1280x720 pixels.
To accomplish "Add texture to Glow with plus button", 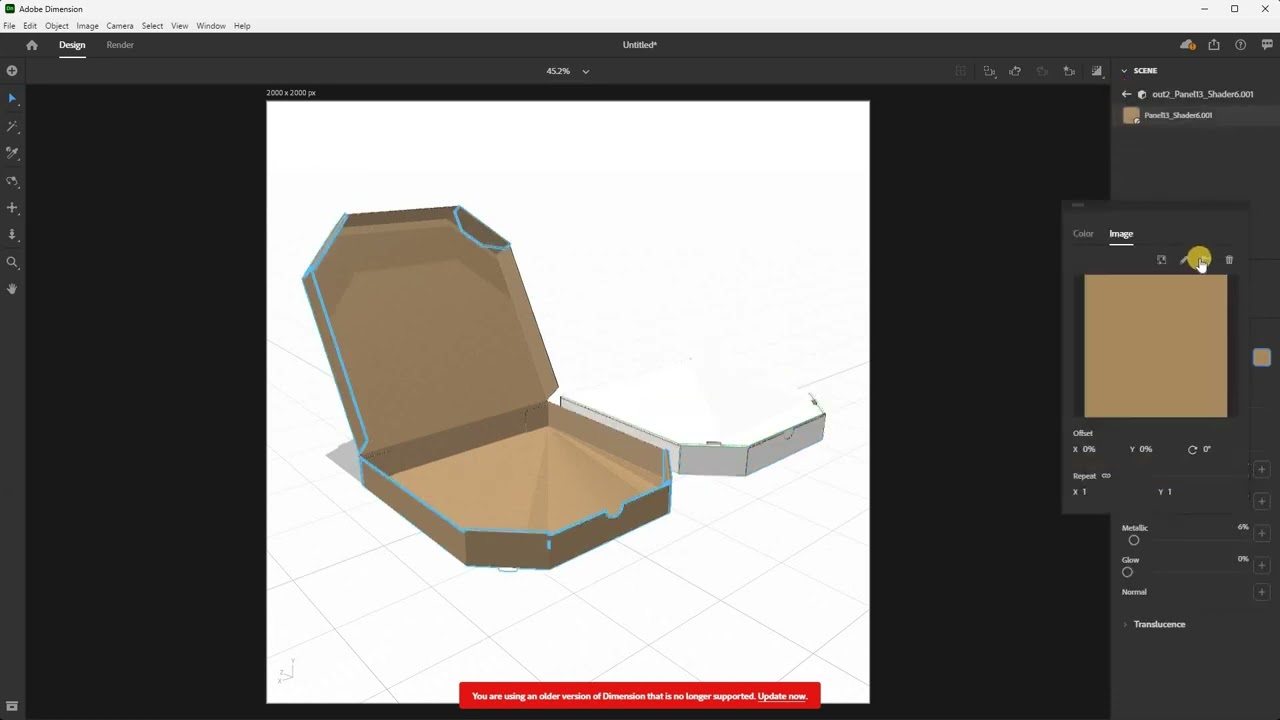I will [x=1262, y=566].
